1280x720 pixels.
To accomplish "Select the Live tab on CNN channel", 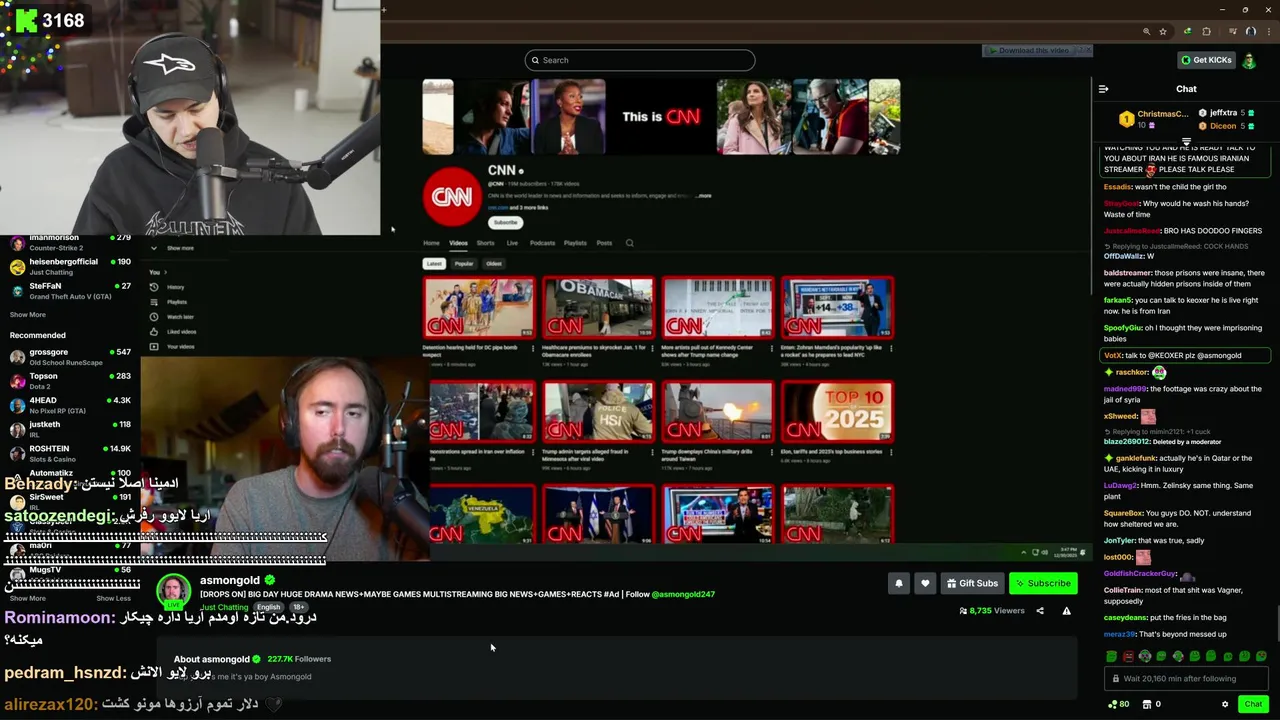I will [512, 243].
